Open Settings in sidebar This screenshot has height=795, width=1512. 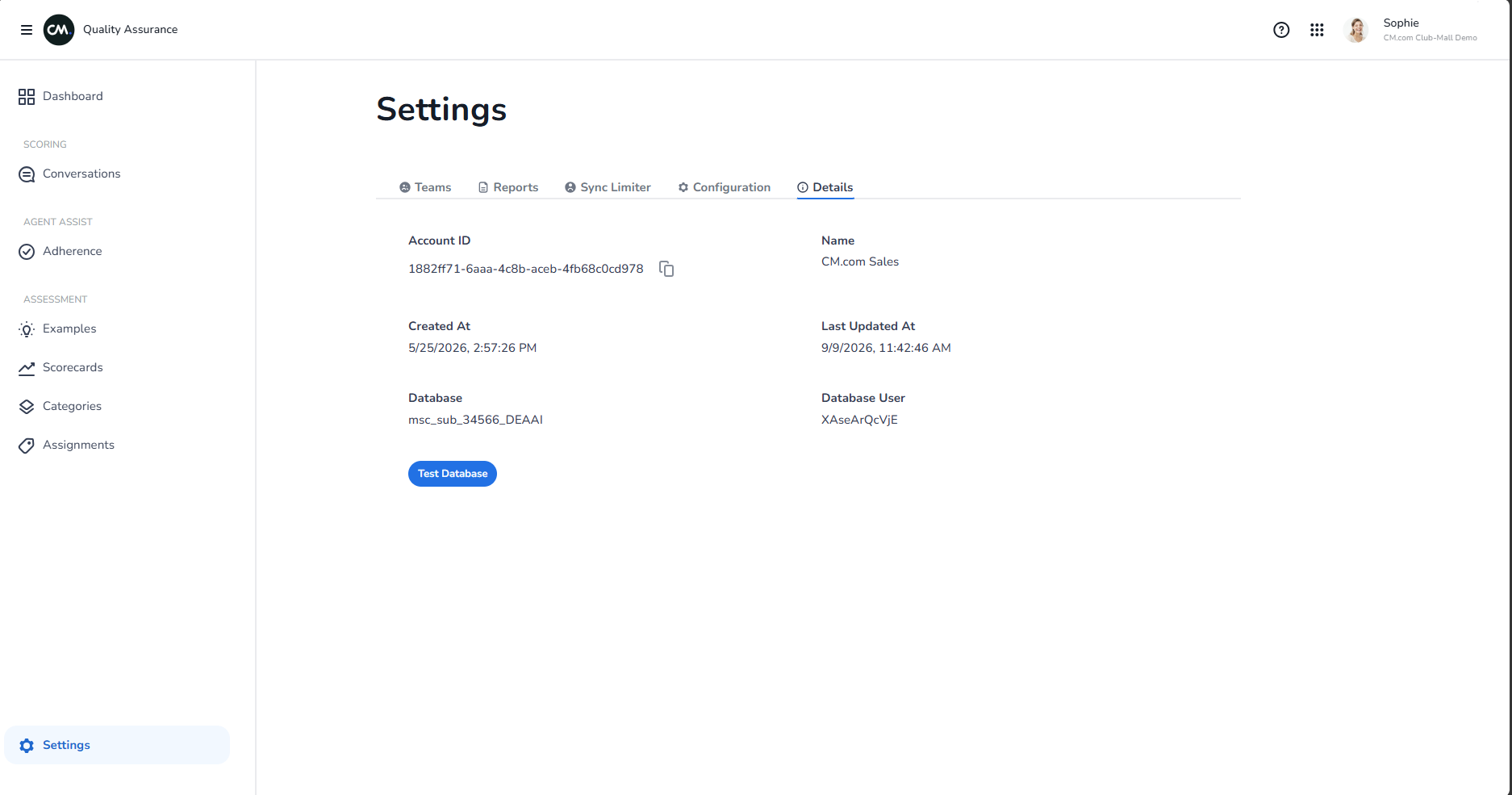[x=117, y=745]
